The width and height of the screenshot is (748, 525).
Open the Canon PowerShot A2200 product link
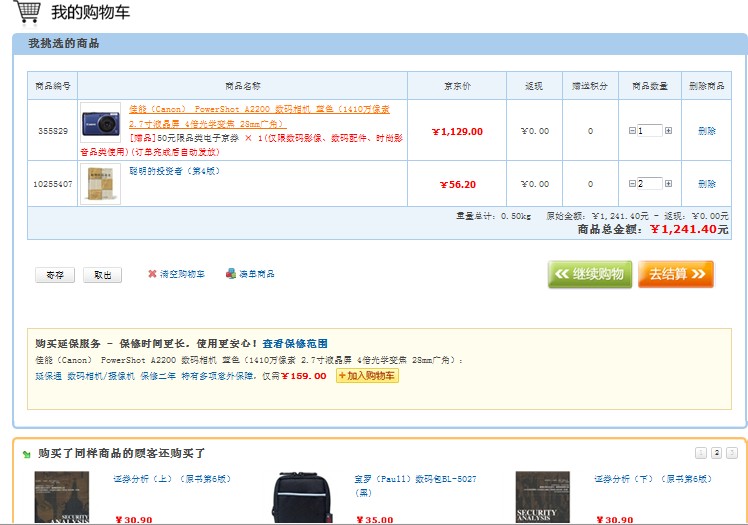click(259, 116)
